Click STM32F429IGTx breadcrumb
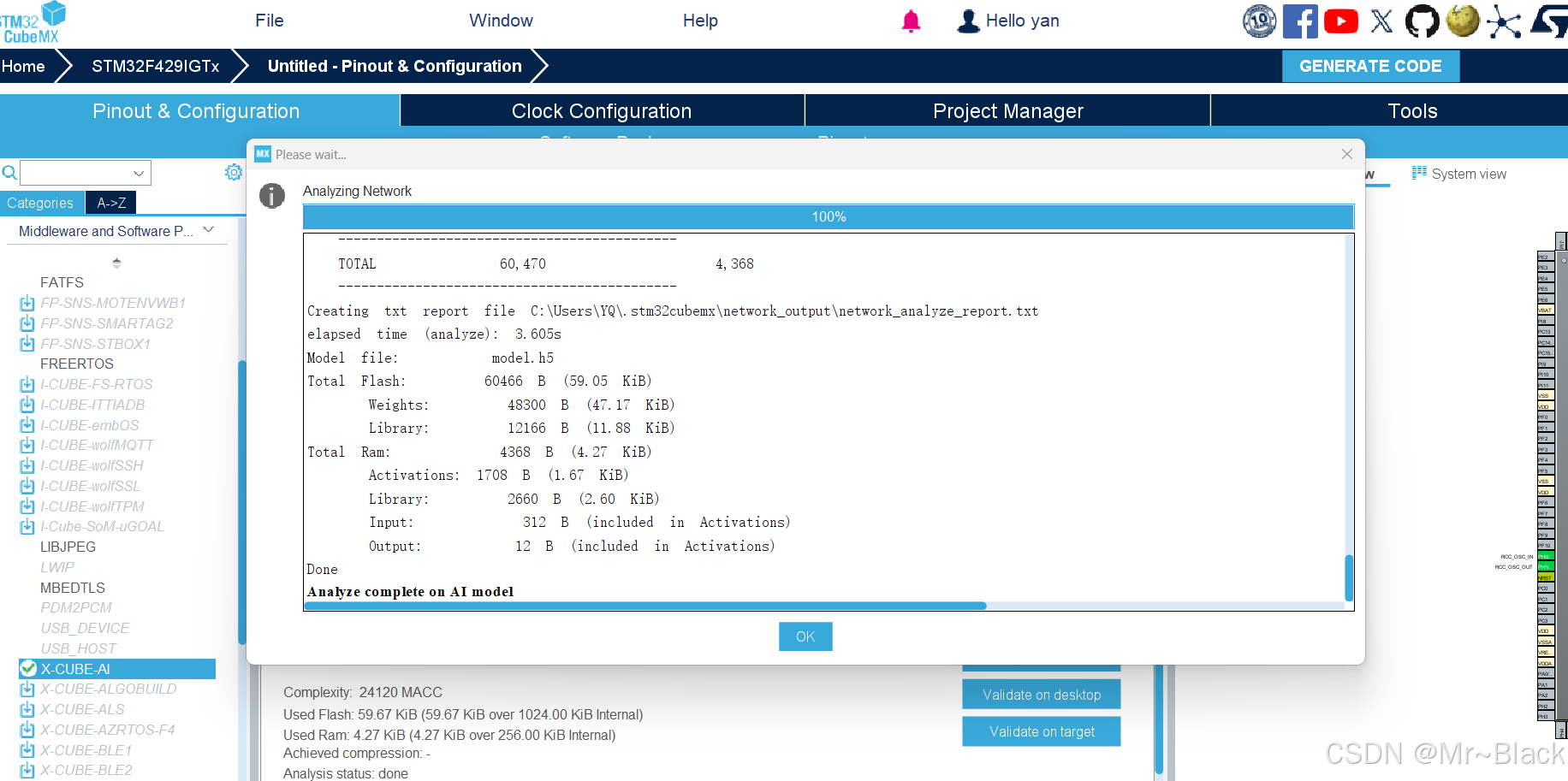 pyautogui.click(x=155, y=66)
